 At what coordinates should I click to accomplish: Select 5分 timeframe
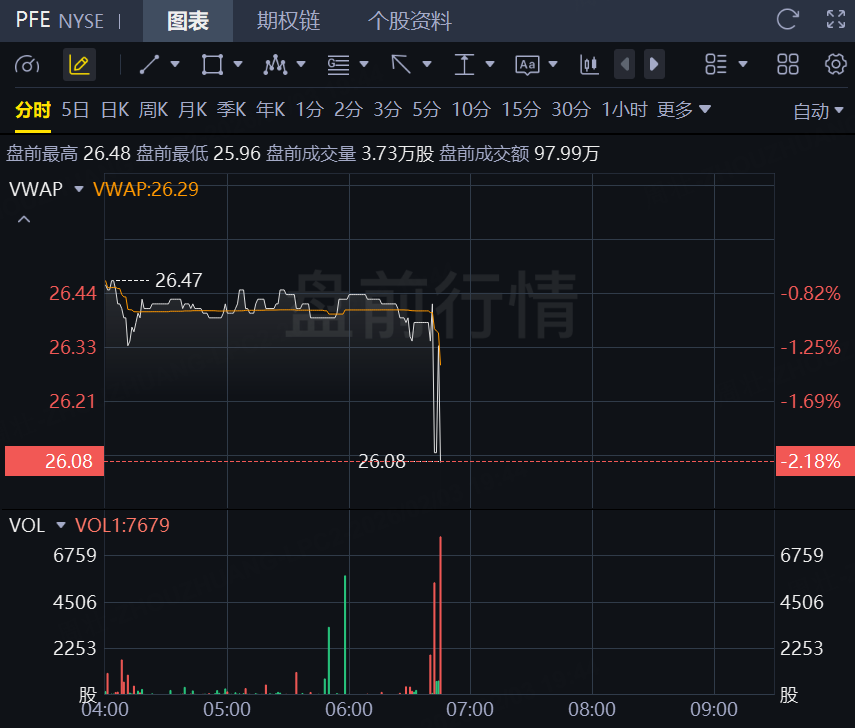click(x=426, y=110)
